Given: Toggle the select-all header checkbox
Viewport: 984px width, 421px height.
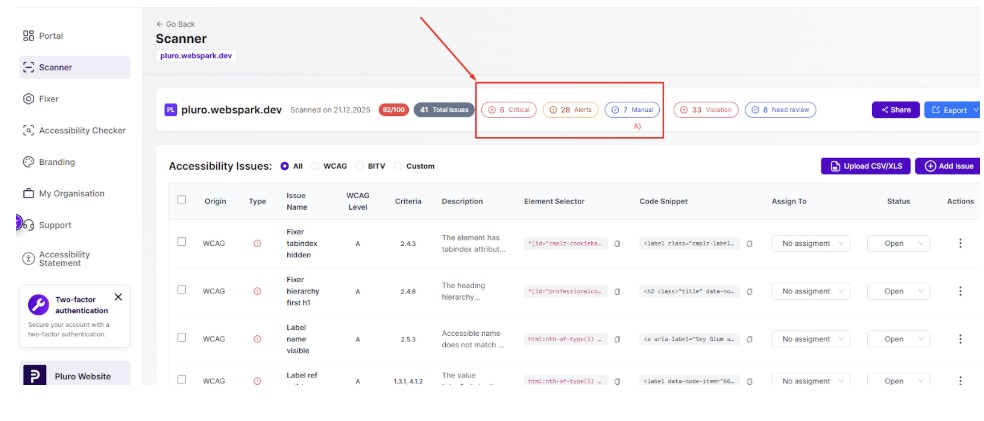Looking at the screenshot, I should [181, 200].
